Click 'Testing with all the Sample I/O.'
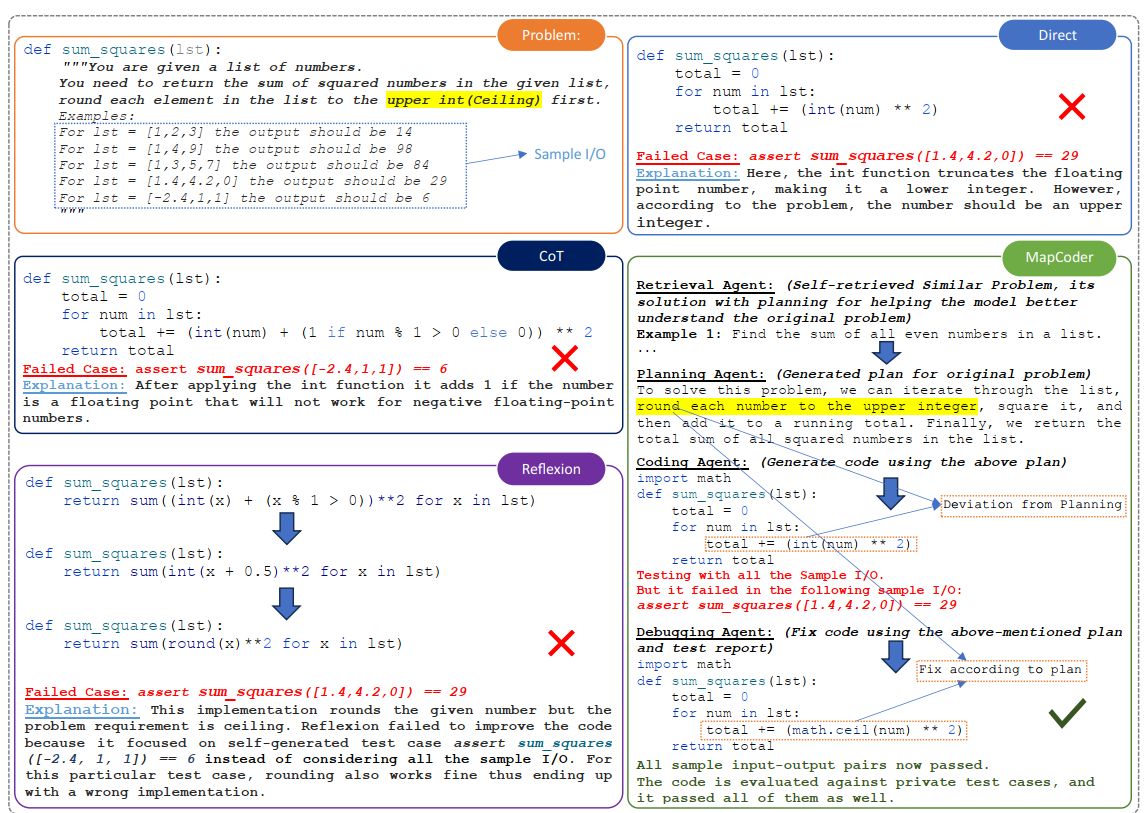Screen dimensions: 1145x813 [760, 575]
